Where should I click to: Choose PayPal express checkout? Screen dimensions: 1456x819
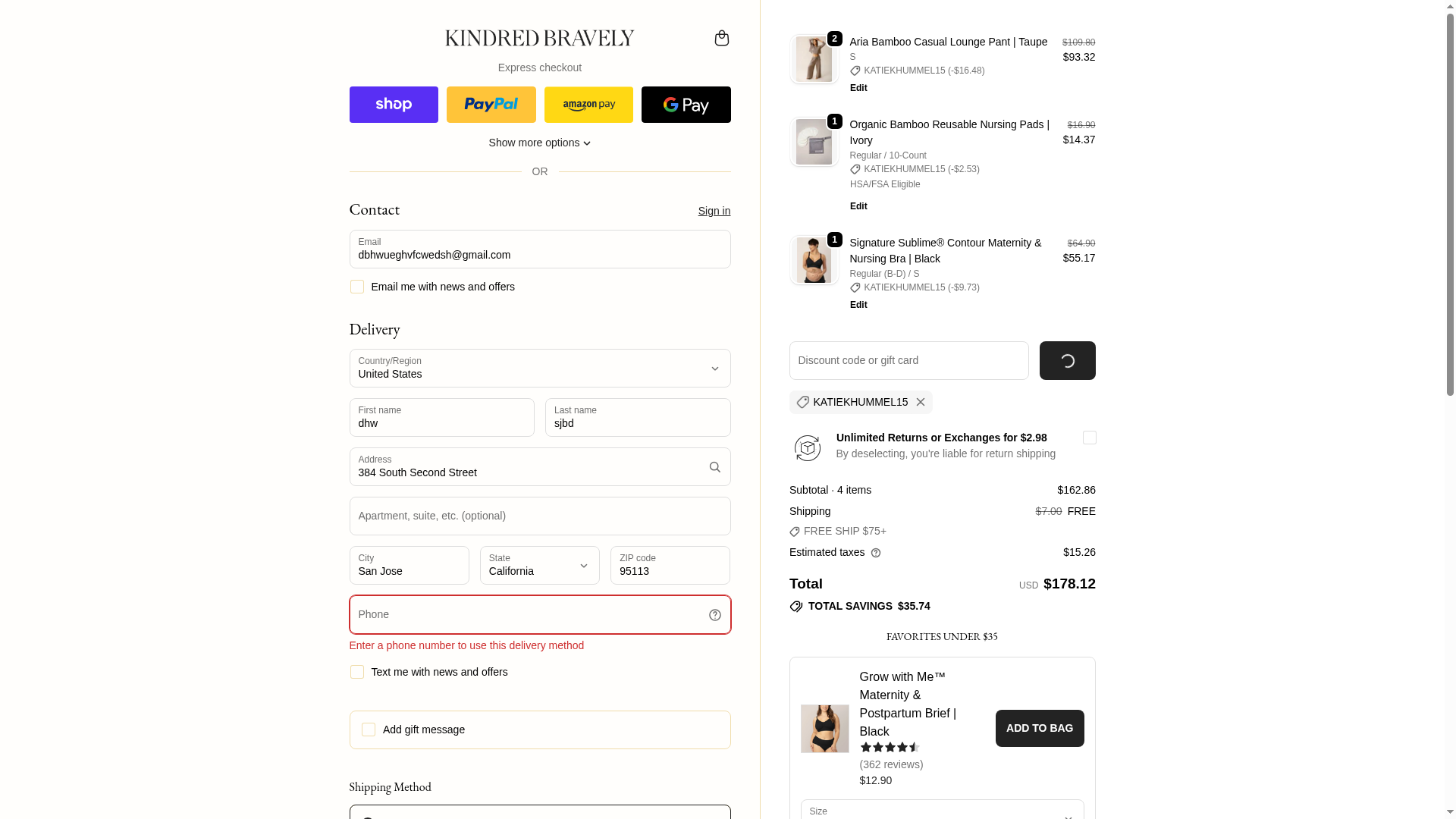coord(491,105)
